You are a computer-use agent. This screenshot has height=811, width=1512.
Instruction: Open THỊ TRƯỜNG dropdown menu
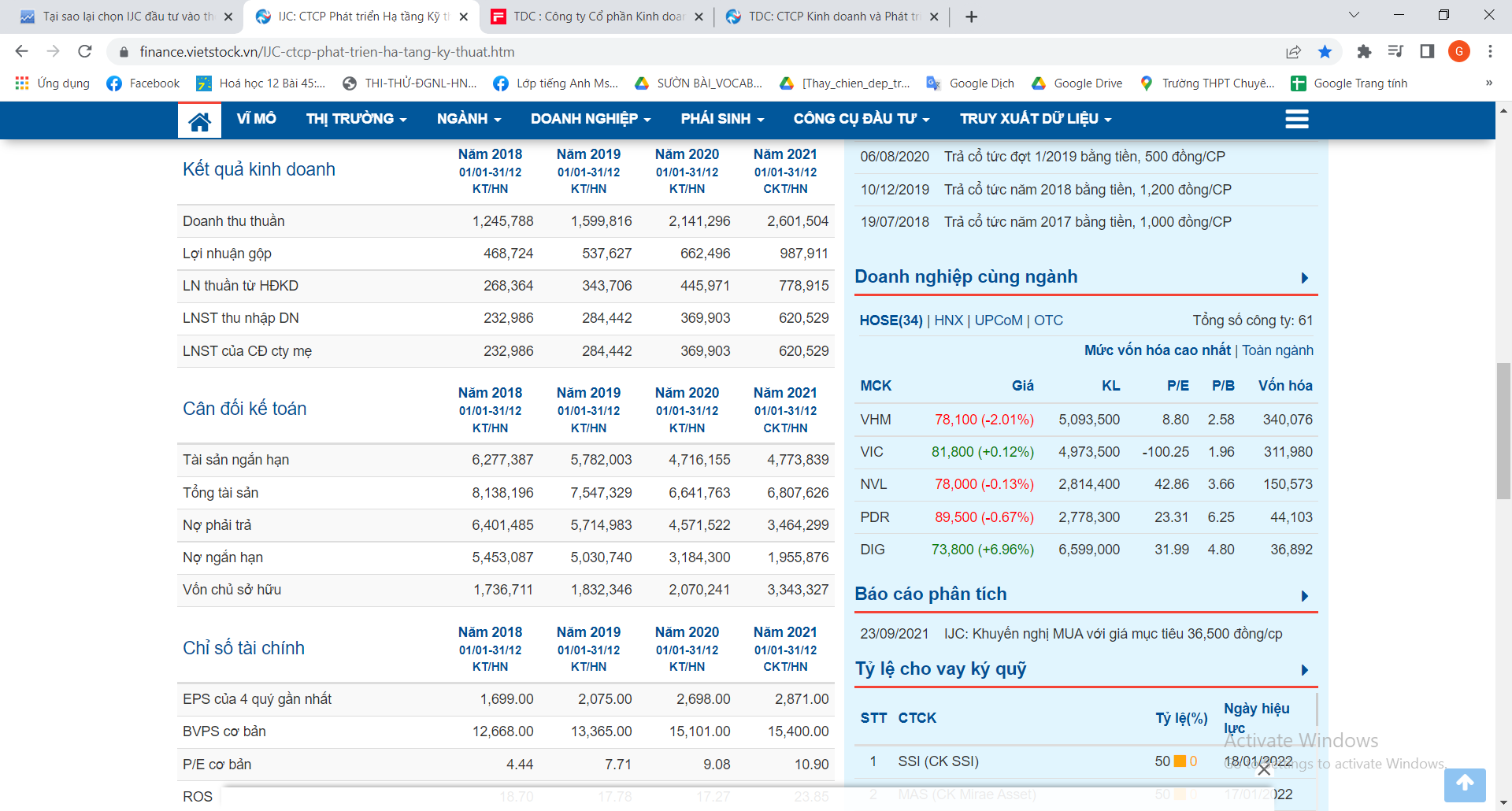[356, 119]
